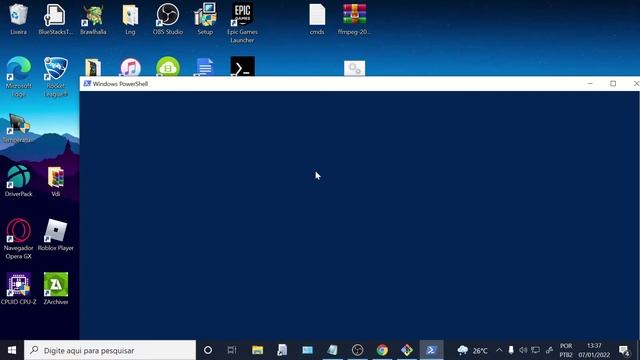This screenshot has width=640, height=360.
Task: Open Roblox Player desktop shortcut
Action: click(x=56, y=235)
